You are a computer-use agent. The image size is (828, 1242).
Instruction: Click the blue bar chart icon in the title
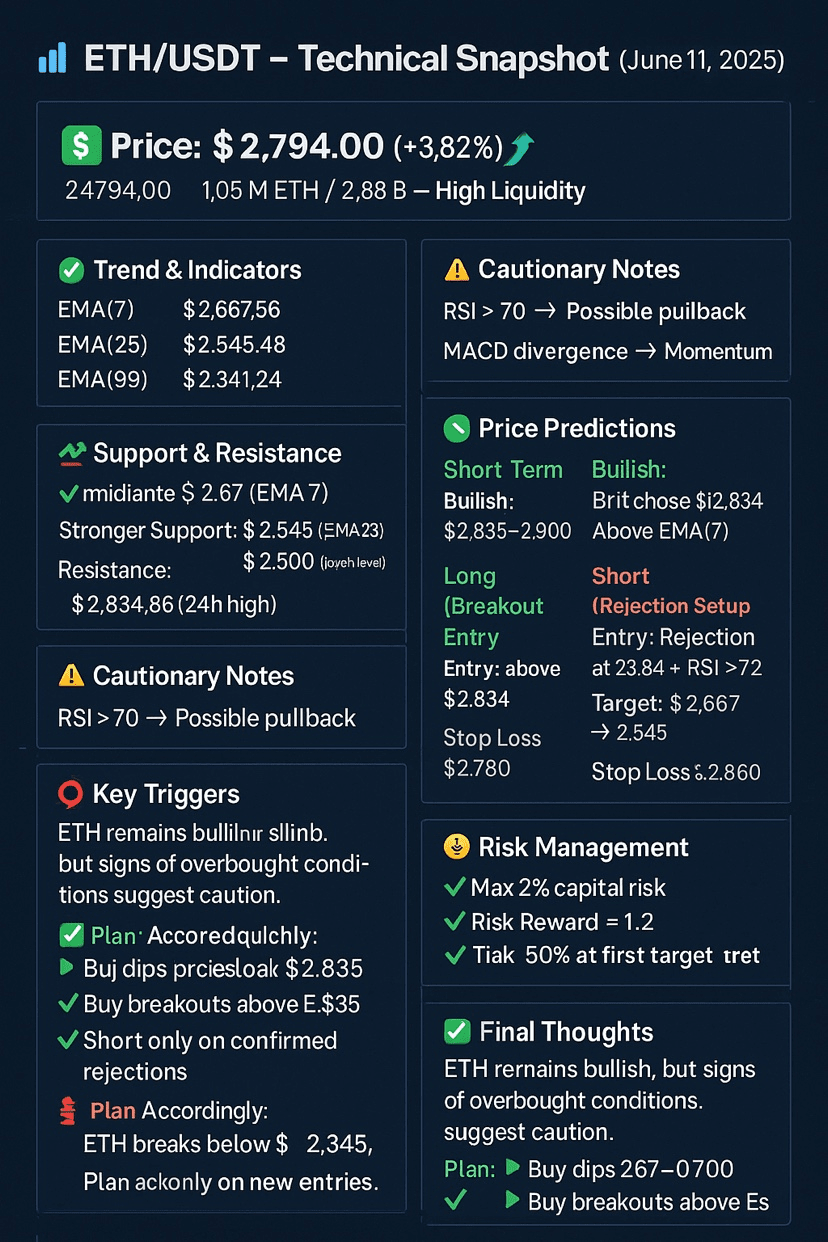point(52,58)
